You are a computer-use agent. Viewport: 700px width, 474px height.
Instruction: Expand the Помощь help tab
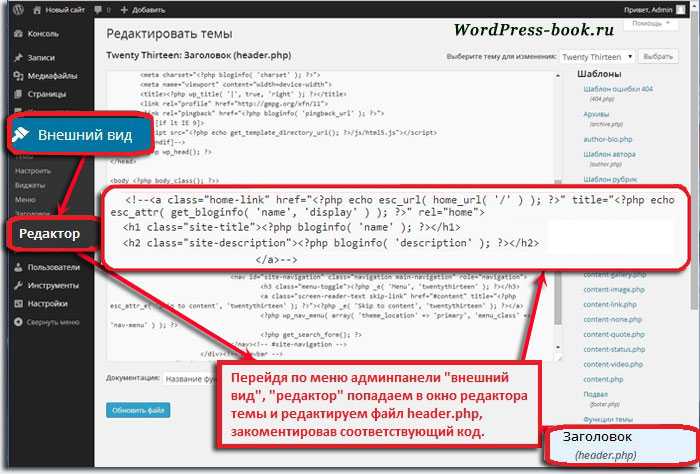point(650,23)
